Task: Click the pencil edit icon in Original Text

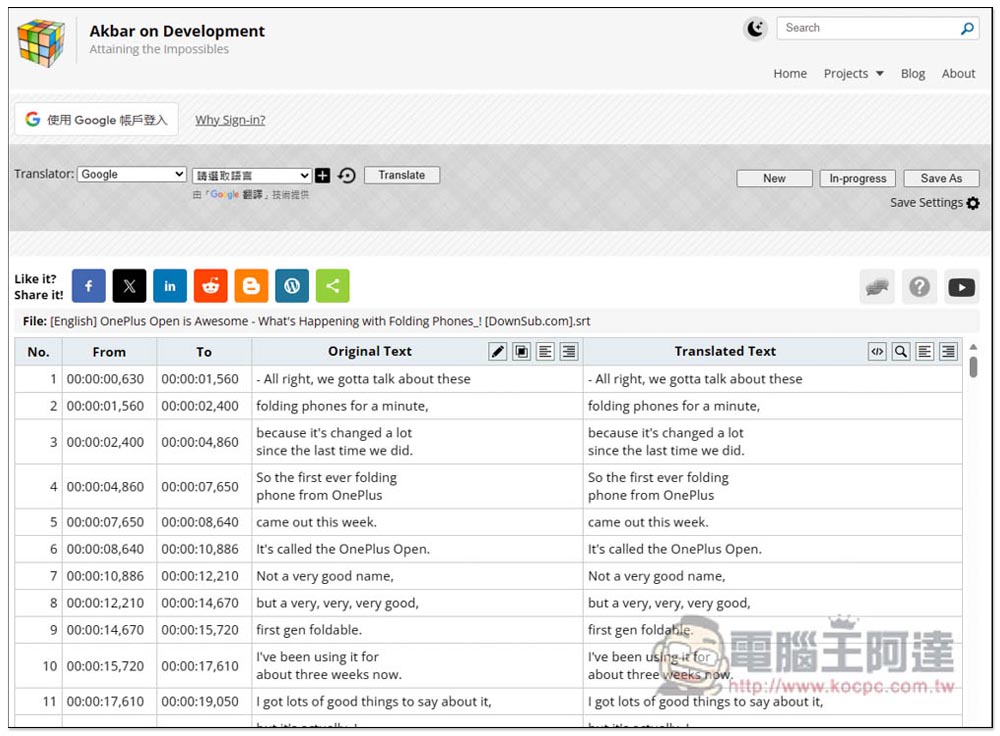Action: (497, 351)
